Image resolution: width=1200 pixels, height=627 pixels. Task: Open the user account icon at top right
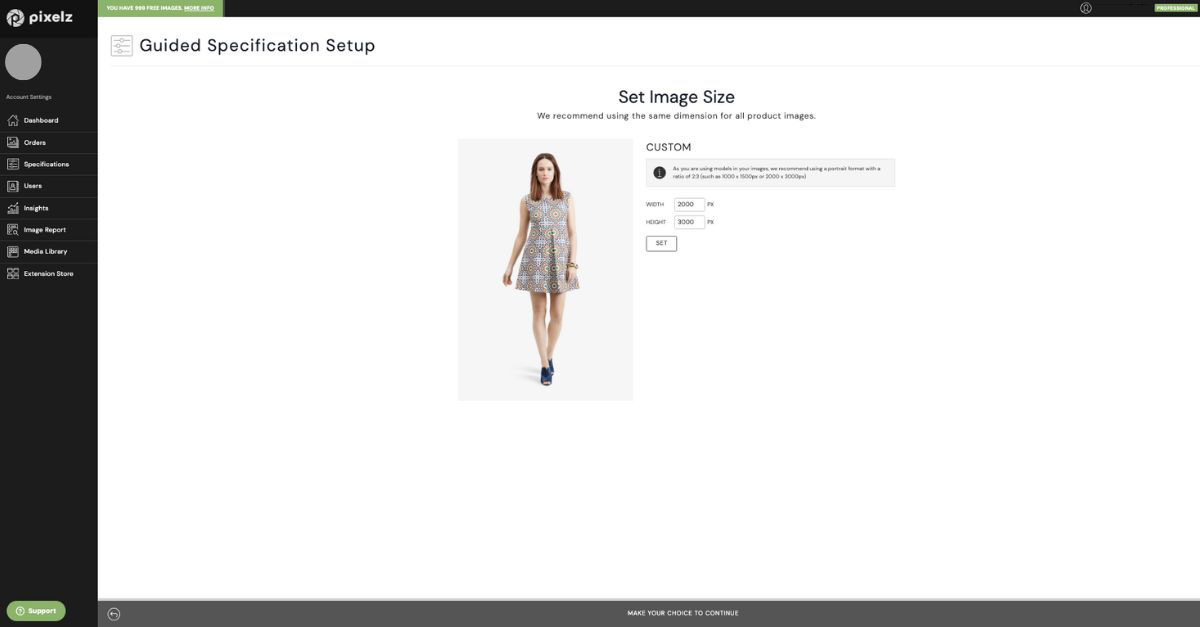click(x=1086, y=8)
